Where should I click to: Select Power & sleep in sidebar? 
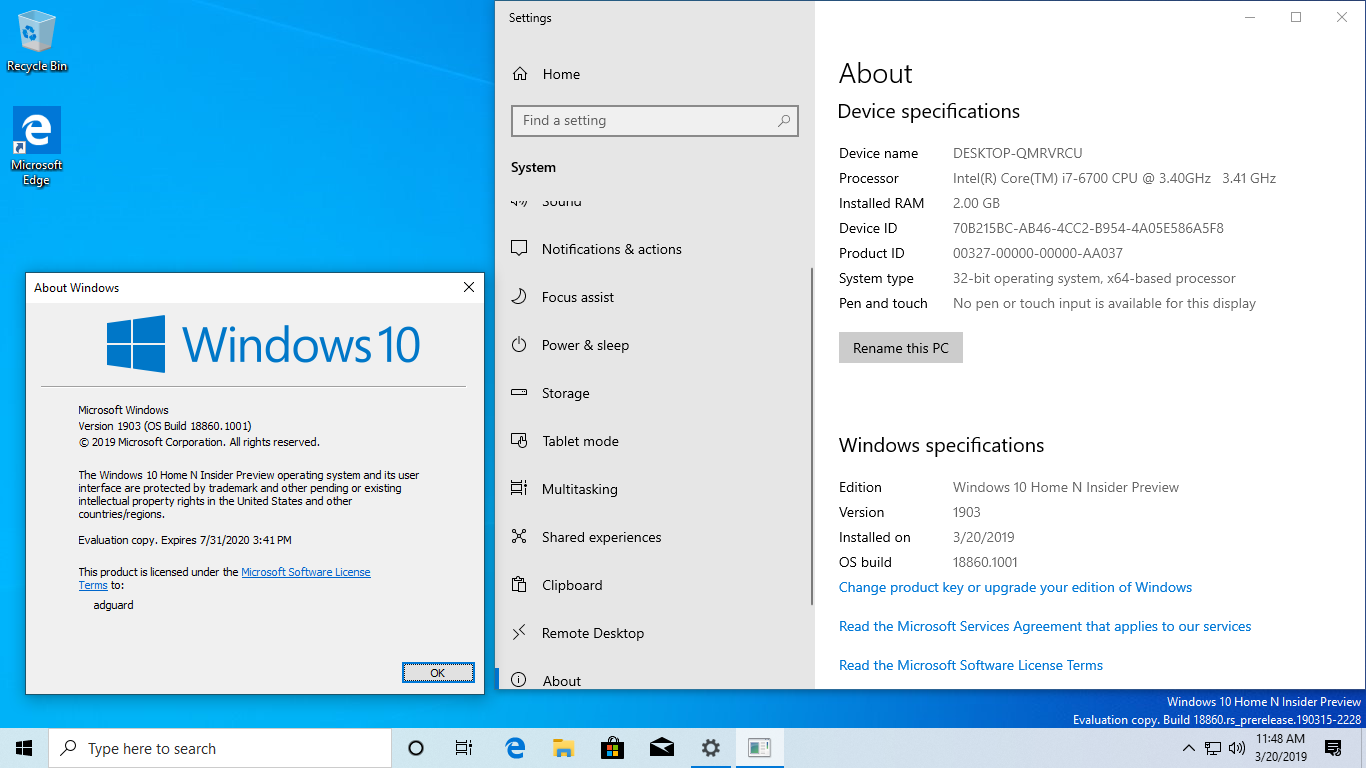pyautogui.click(x=653, y=345)
